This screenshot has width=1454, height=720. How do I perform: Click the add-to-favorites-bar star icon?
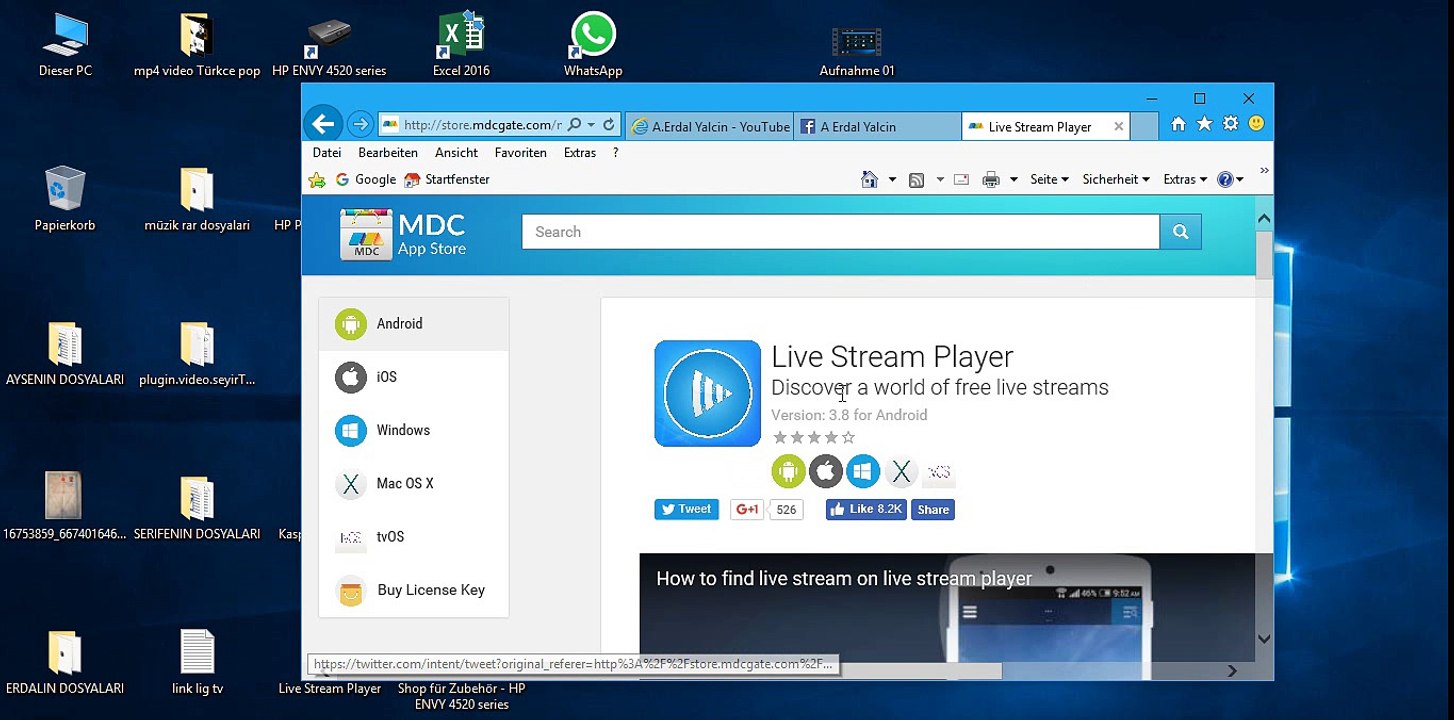(x=317, y=180)
